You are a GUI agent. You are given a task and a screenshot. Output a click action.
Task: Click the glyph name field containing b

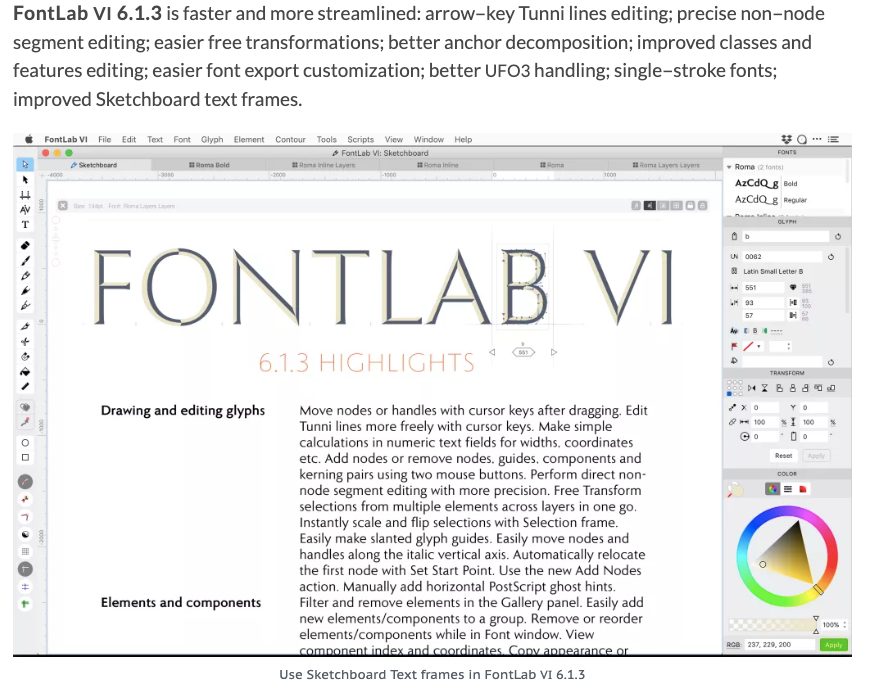785,236
